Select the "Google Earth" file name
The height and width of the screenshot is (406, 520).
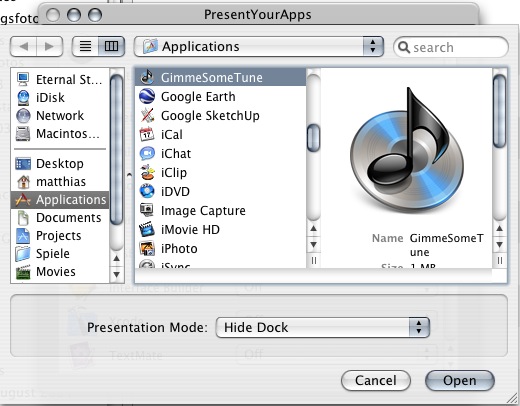click(x=198, y=97)
